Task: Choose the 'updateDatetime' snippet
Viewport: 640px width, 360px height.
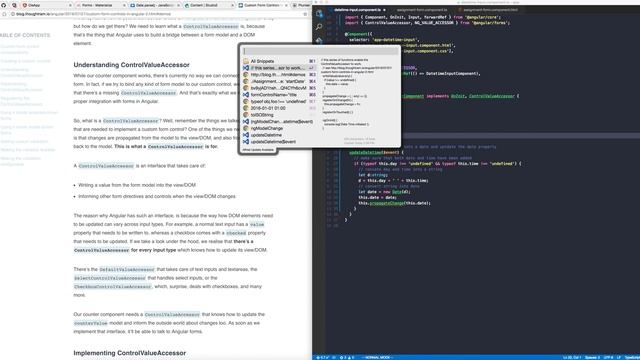Action: (x=279, y=135)
